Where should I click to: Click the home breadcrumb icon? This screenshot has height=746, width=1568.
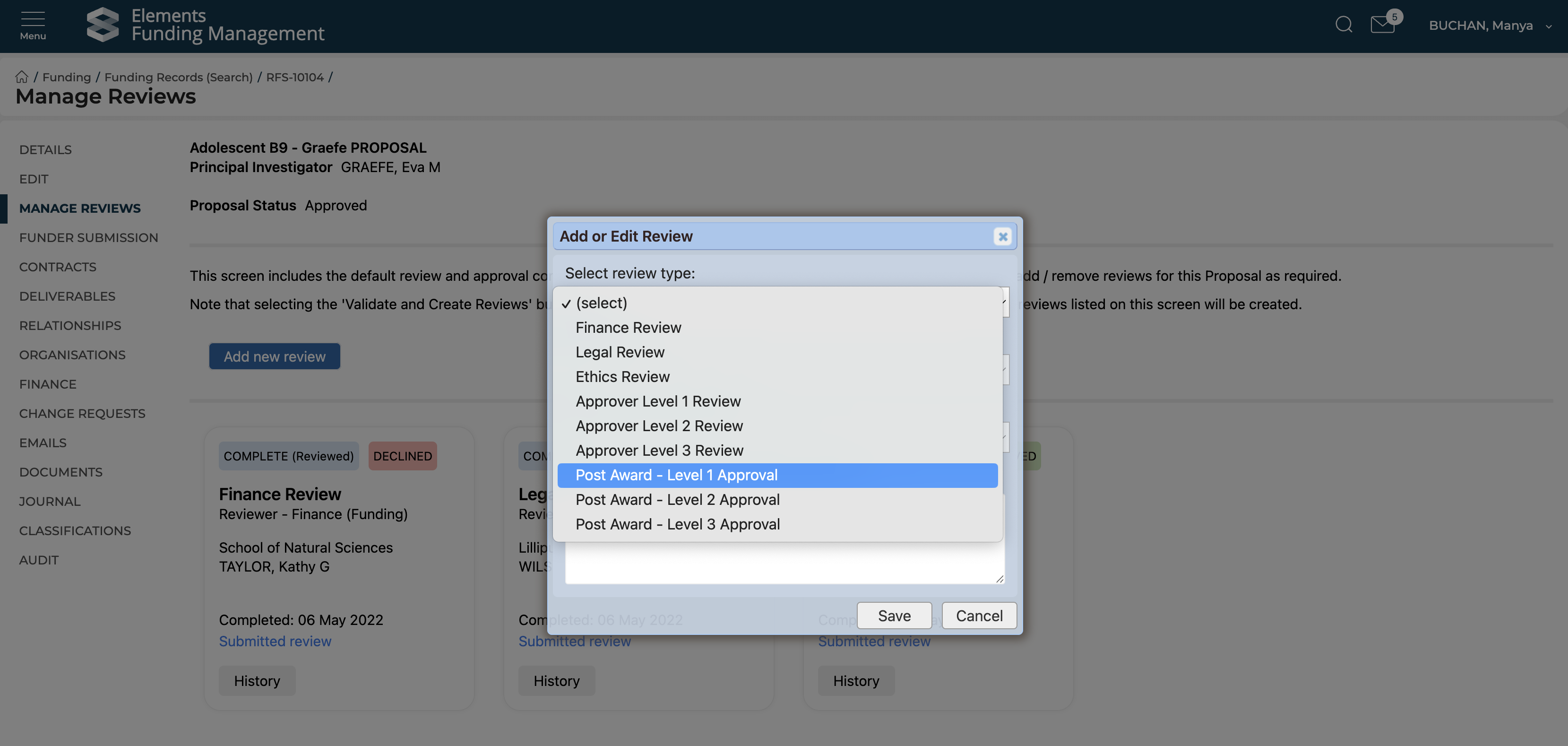click(22, 78)
